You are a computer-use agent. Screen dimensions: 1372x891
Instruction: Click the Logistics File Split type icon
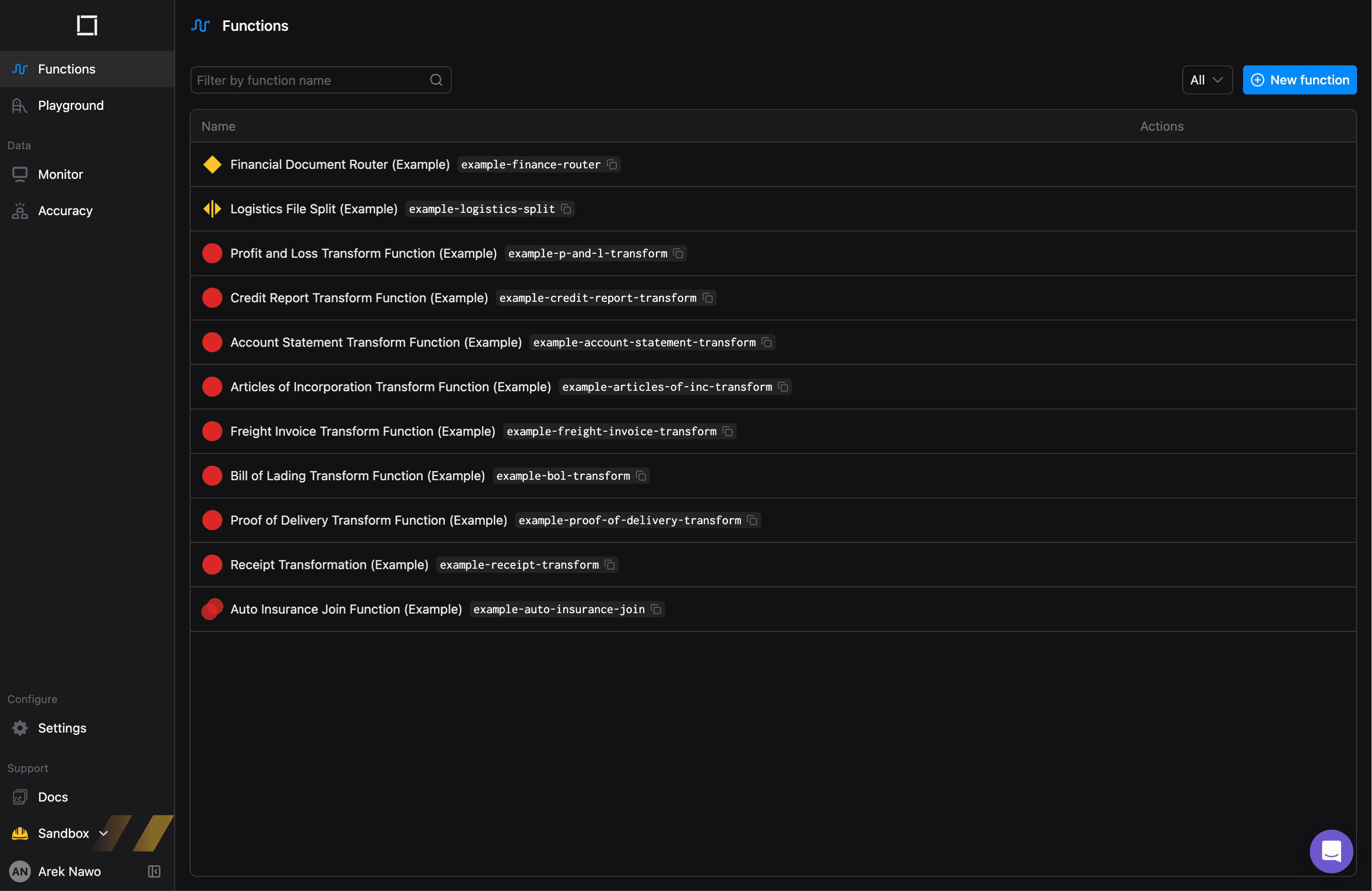pos(212,209)
